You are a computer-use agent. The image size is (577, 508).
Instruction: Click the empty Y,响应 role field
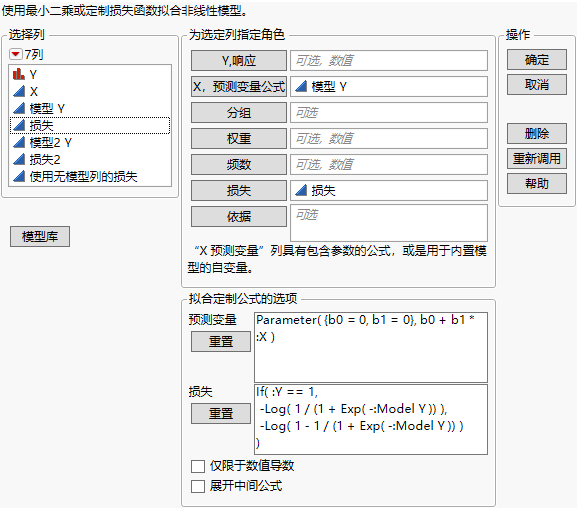pos(389,61)
